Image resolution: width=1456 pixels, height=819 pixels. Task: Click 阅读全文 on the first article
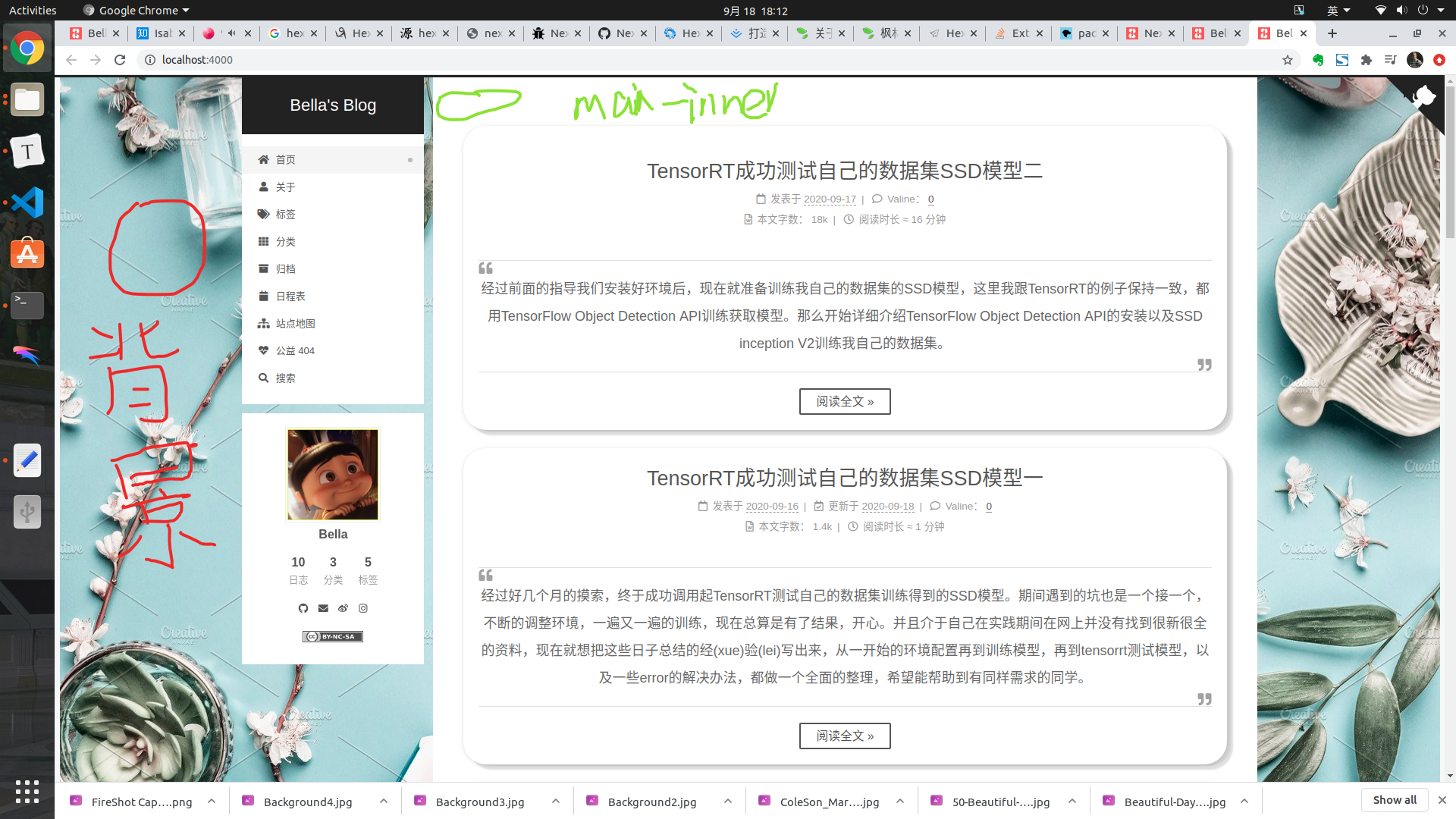[x=845, y=401]
